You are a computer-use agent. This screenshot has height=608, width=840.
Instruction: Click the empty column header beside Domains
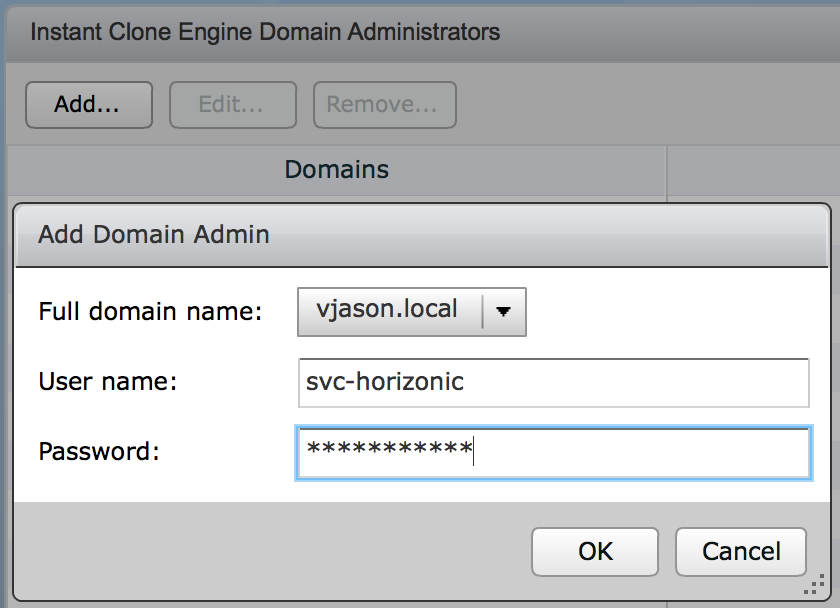click(753, 169)
